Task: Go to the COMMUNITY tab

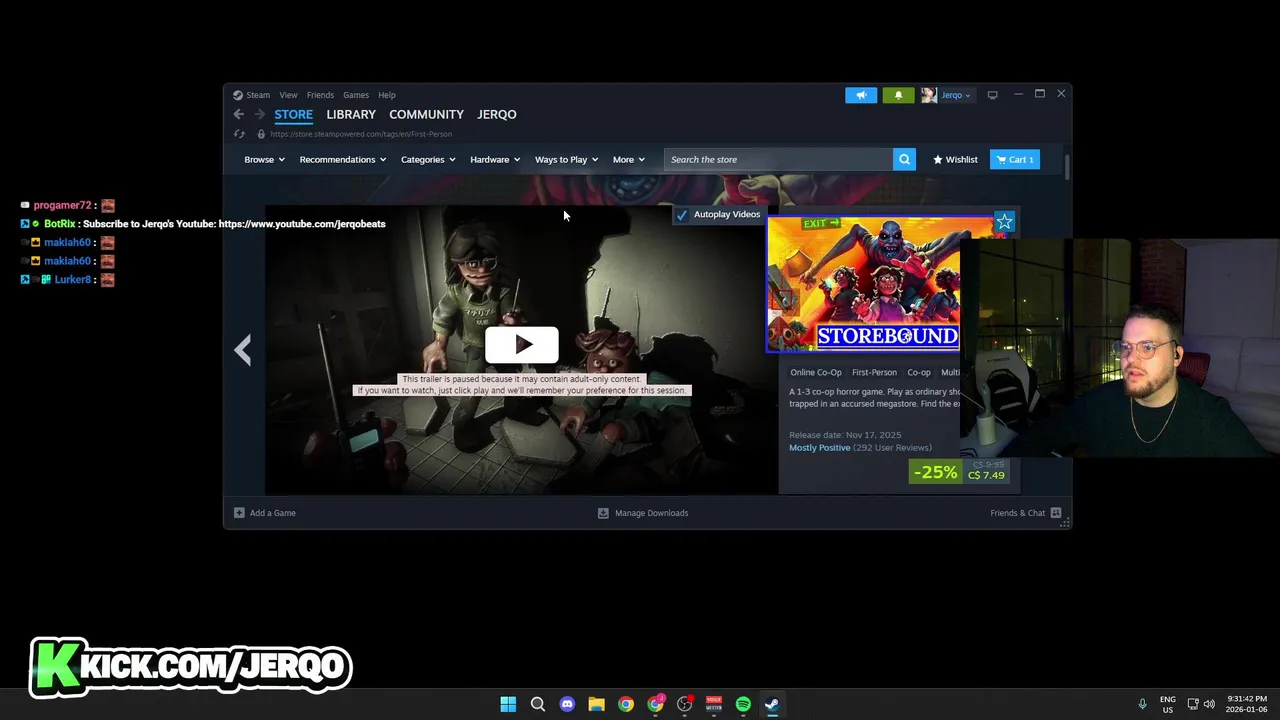Action: tap(426, 114)
